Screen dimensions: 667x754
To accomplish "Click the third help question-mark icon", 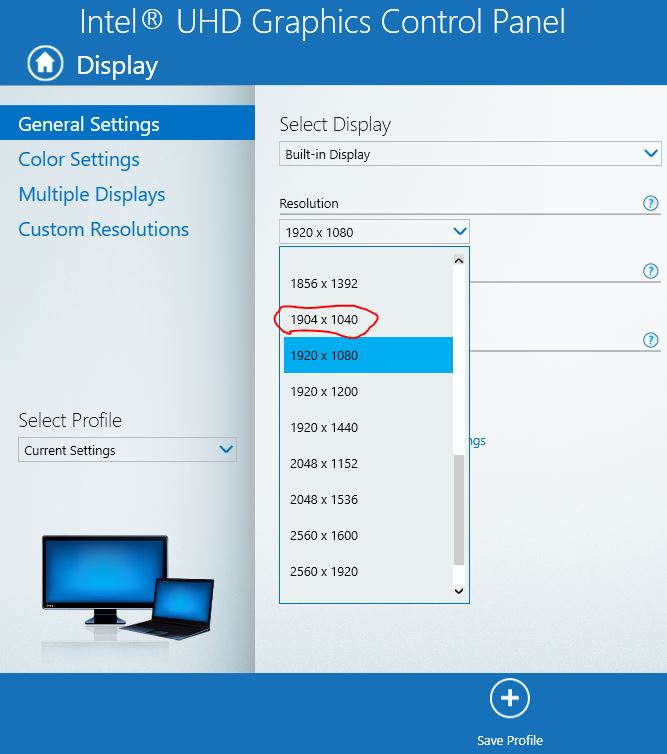I will coord(650,340).
